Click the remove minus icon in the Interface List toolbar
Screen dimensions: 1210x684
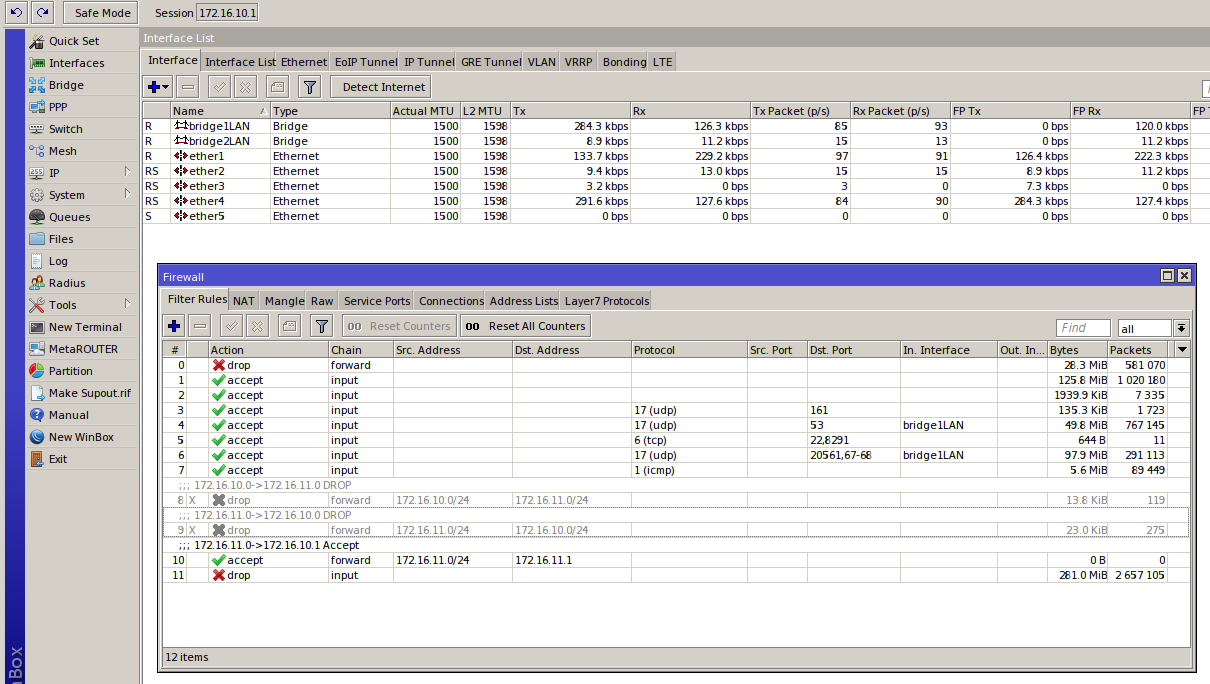click(188, 87)
